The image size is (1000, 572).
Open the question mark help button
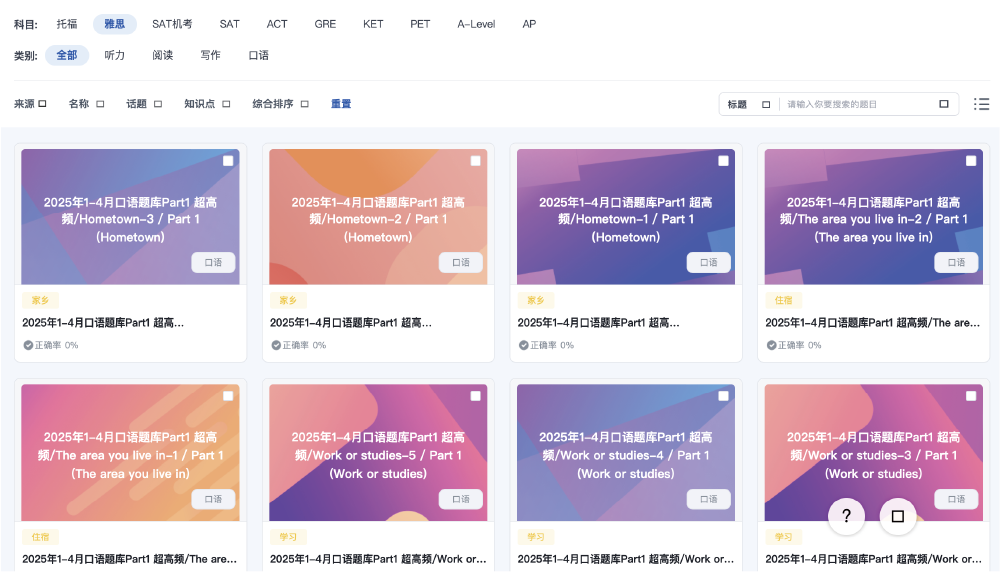pyautogui.click(x=846, y=516)
